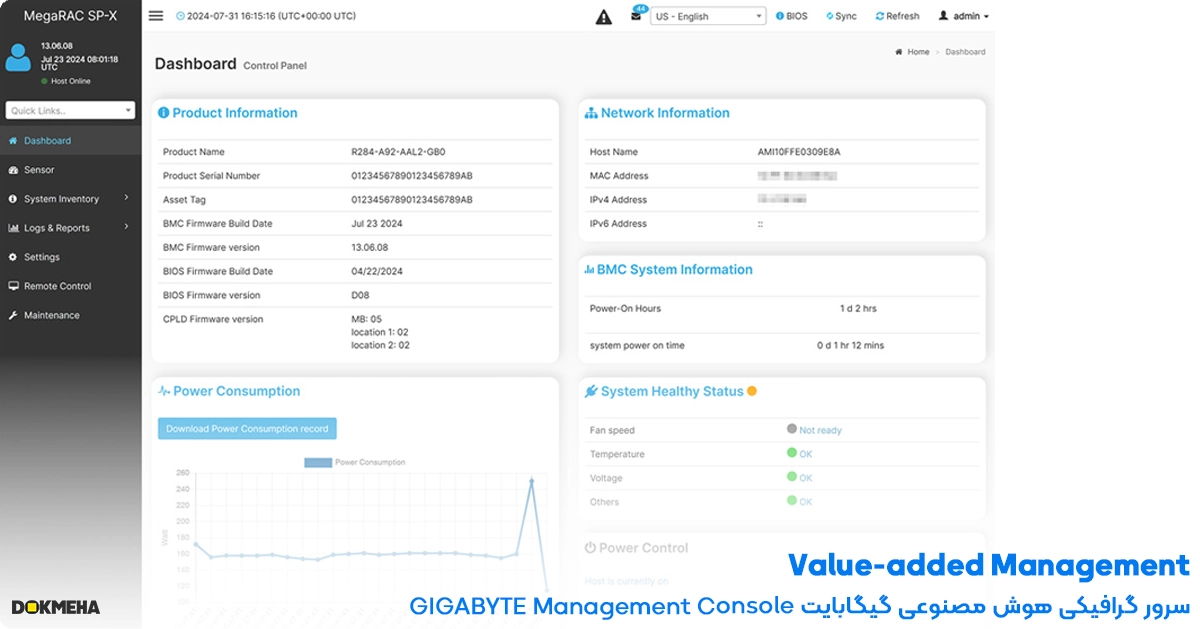Open the warning triangle alerts icon

(604, 17)
